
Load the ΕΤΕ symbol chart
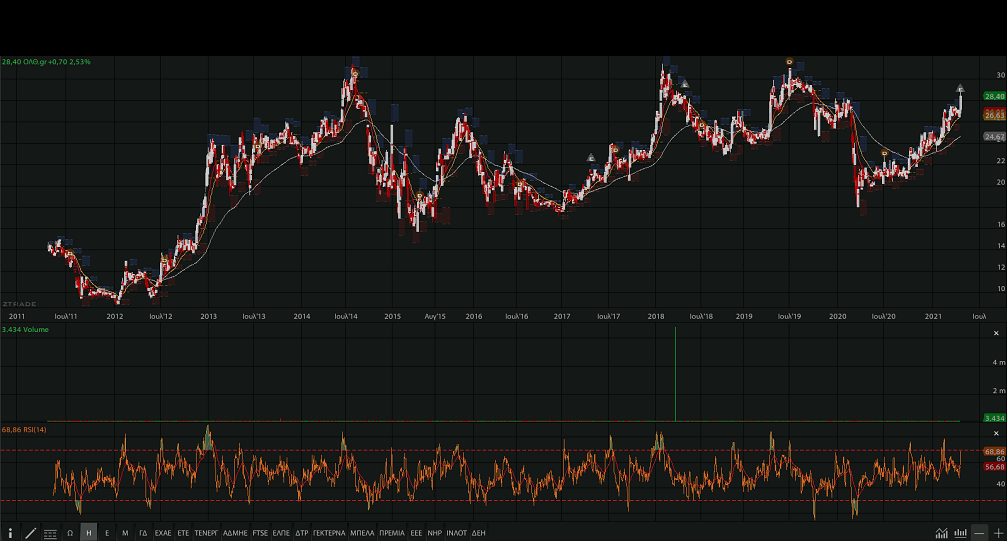pyautogui.click(x=183, y=533)
